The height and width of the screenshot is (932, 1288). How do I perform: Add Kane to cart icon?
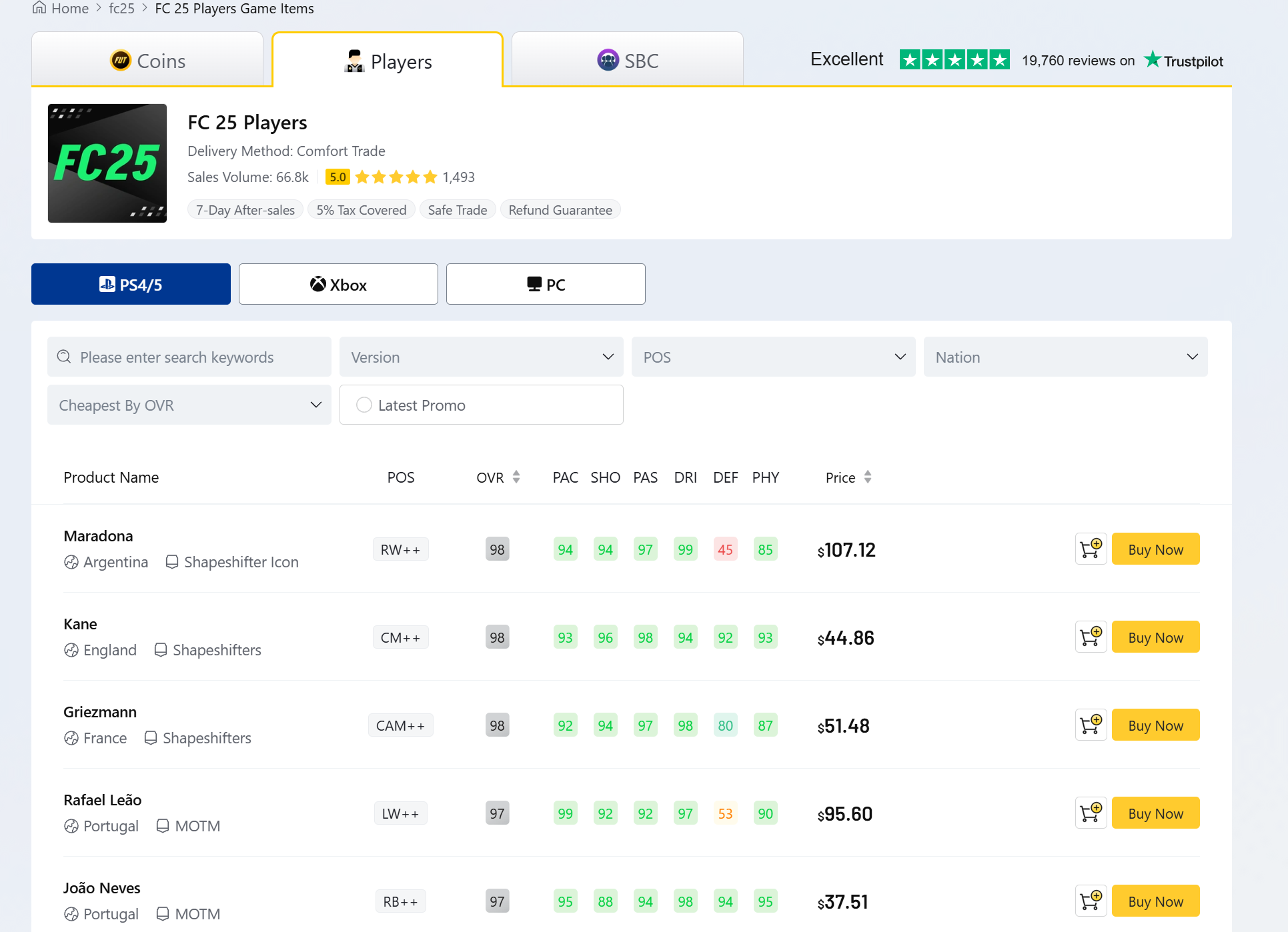[1091, 637]
